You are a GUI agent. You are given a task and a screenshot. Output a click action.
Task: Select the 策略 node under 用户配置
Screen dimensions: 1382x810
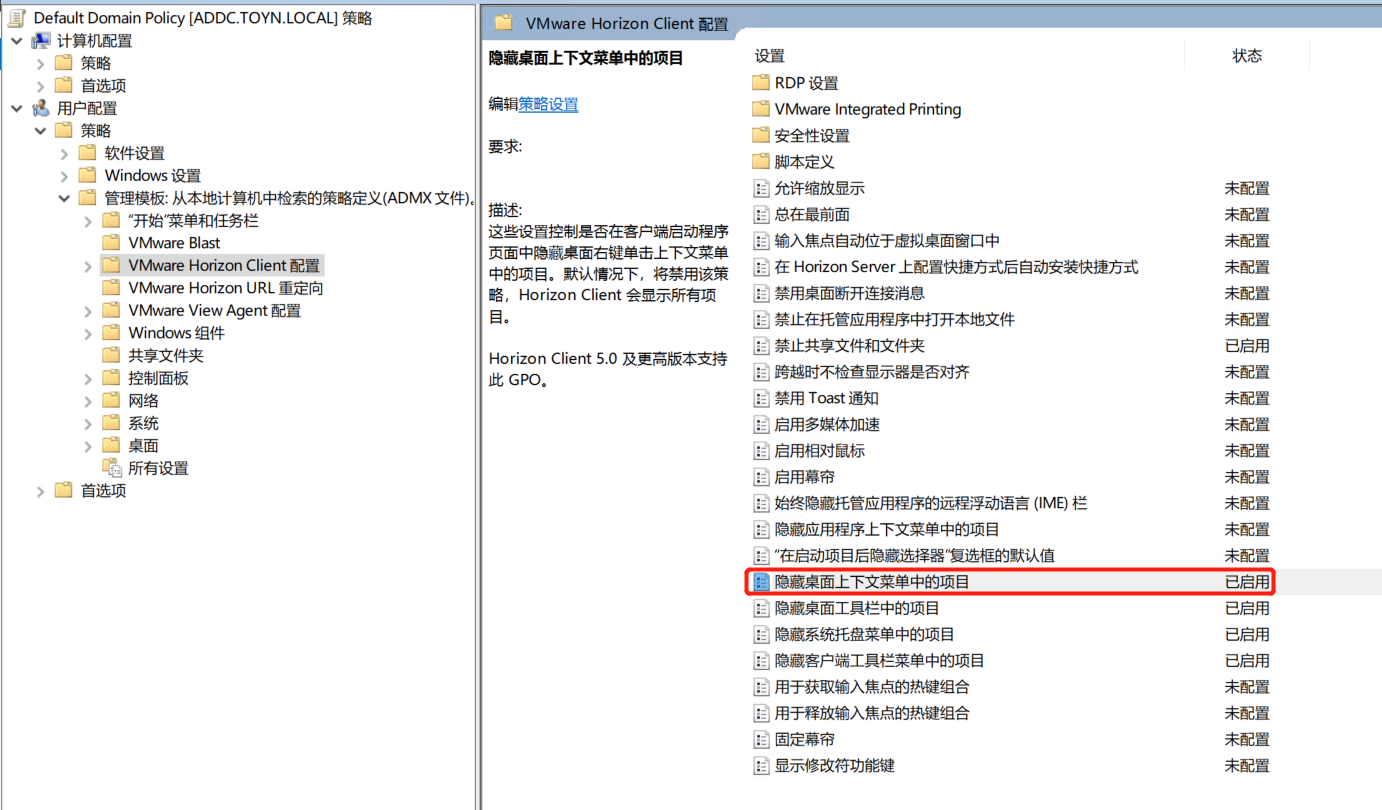tap(96, 131)
